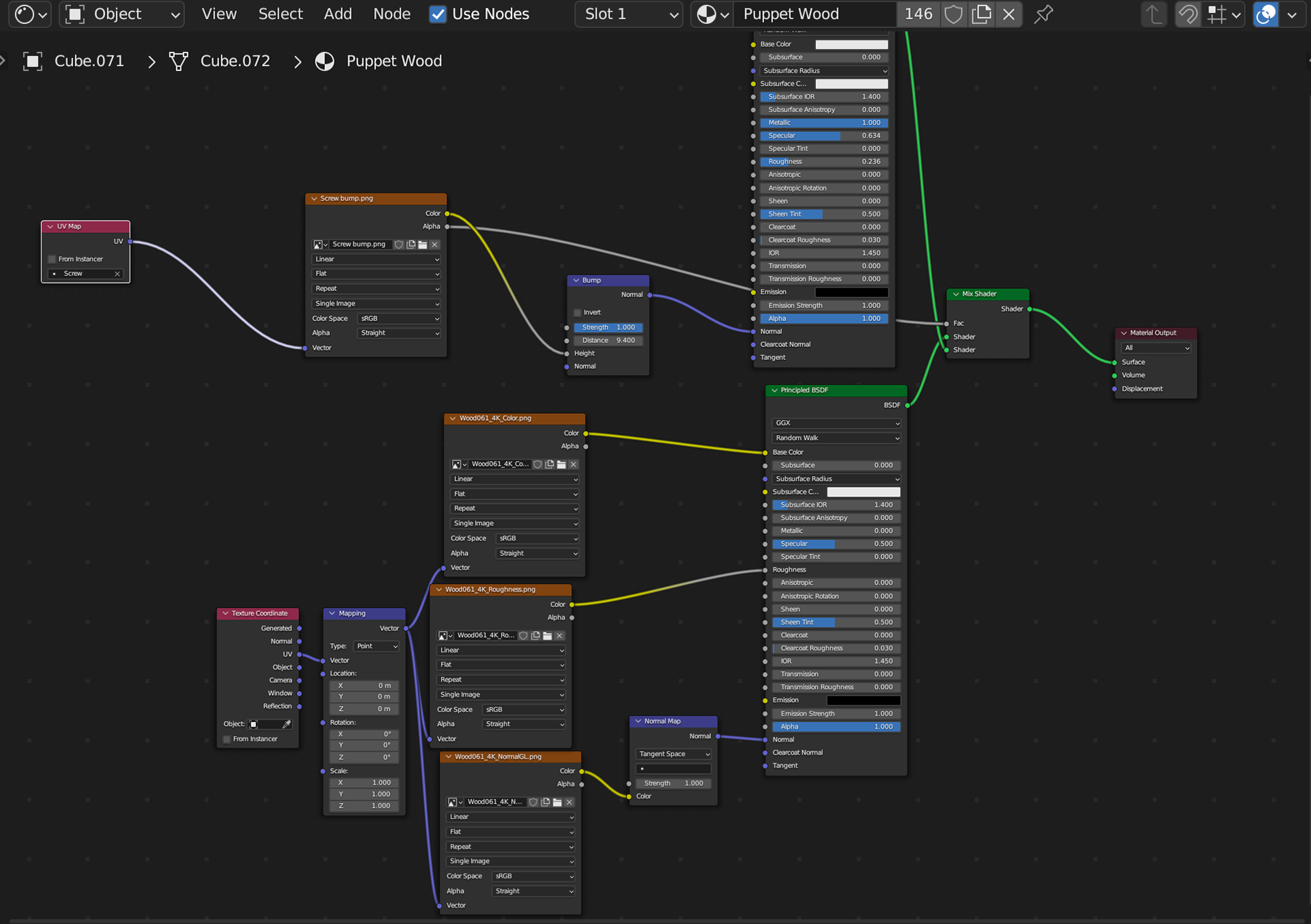Viewport: 1311px width, 924px height.
Task: Open the folder icon on Screw bump.png node
Action: [x=423, y=244]
